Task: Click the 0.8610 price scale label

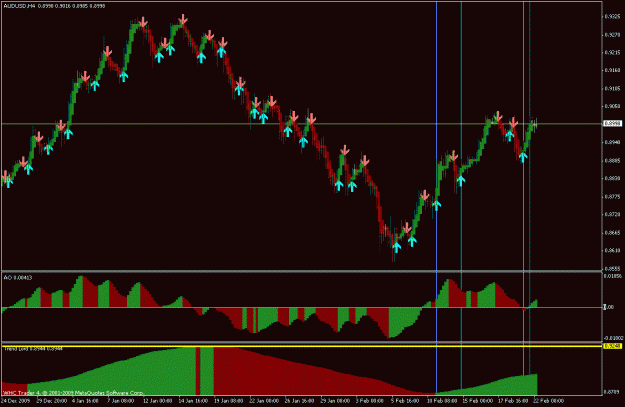Action: (612, 250)
